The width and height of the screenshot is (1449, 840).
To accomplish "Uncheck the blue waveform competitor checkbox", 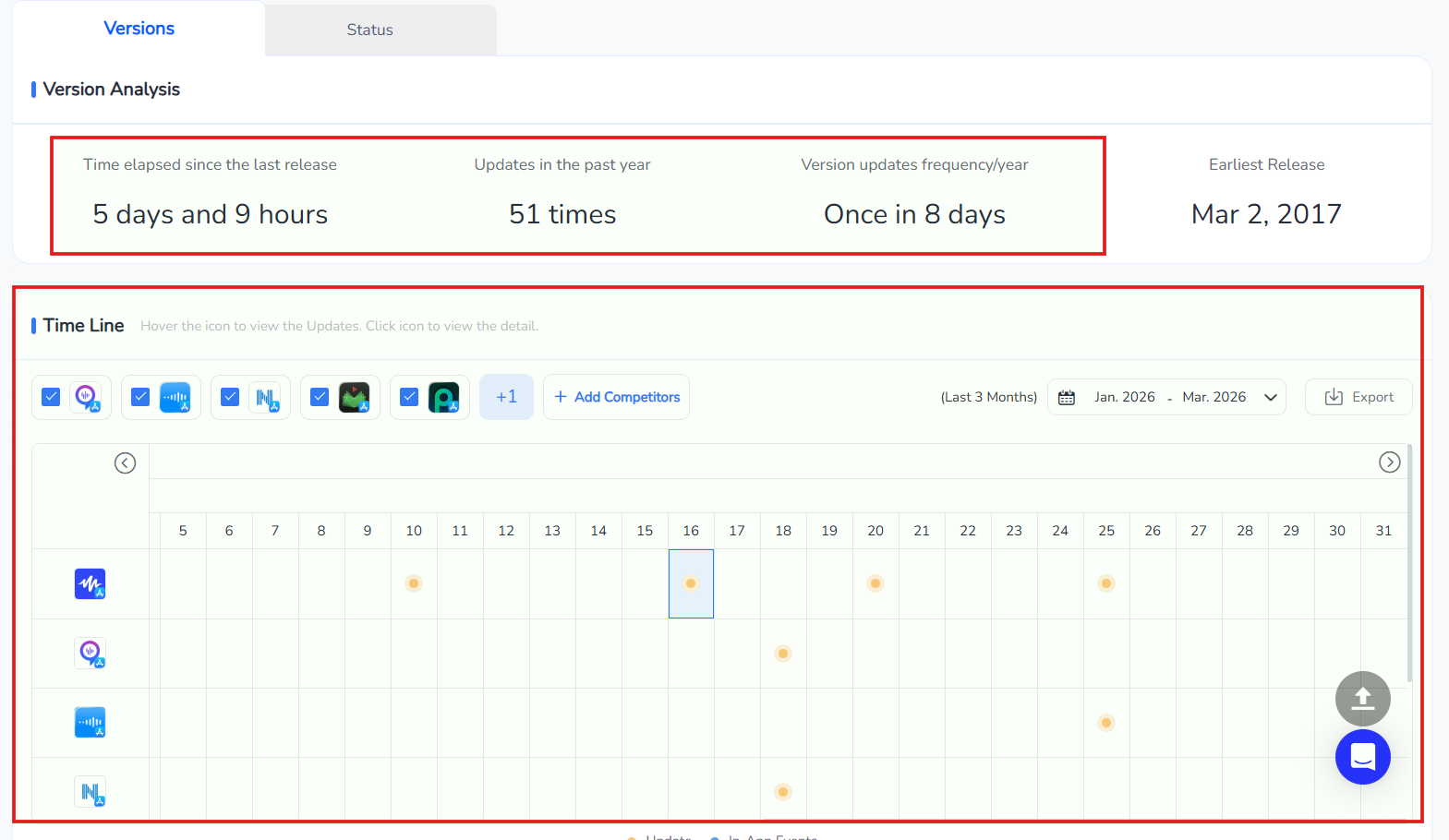I will [140, 397].
